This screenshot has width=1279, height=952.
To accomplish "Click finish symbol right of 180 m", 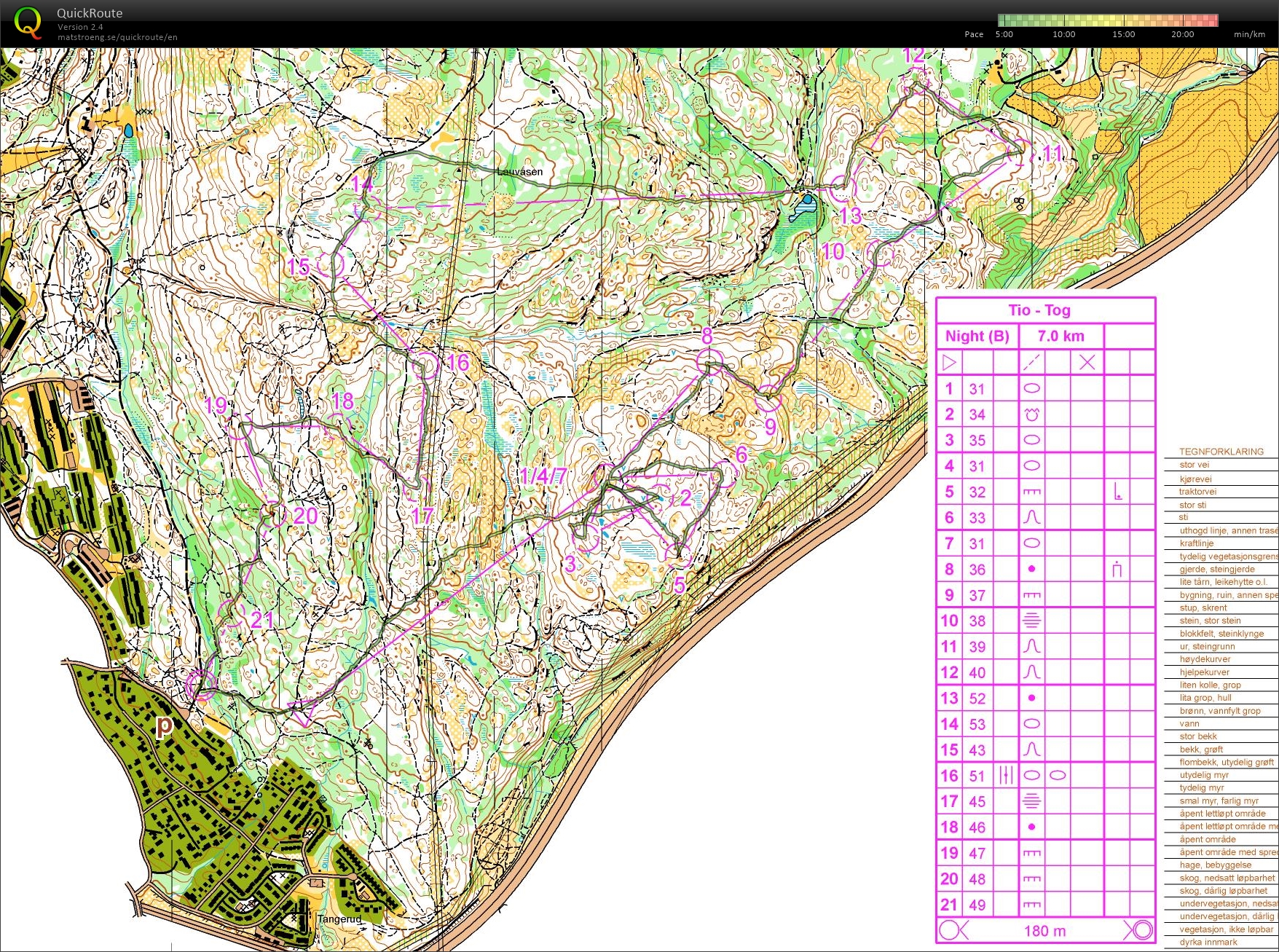I will click(1138, 930).
